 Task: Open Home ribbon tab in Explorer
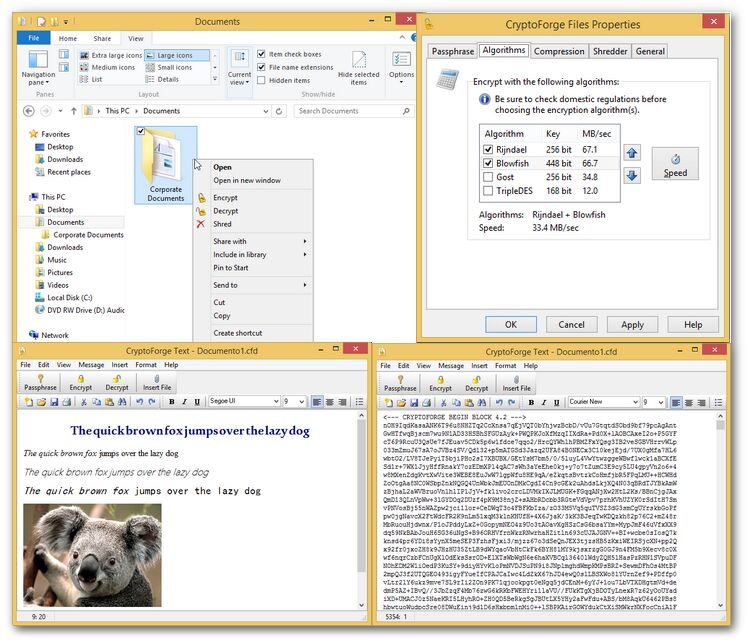[68, 38]
